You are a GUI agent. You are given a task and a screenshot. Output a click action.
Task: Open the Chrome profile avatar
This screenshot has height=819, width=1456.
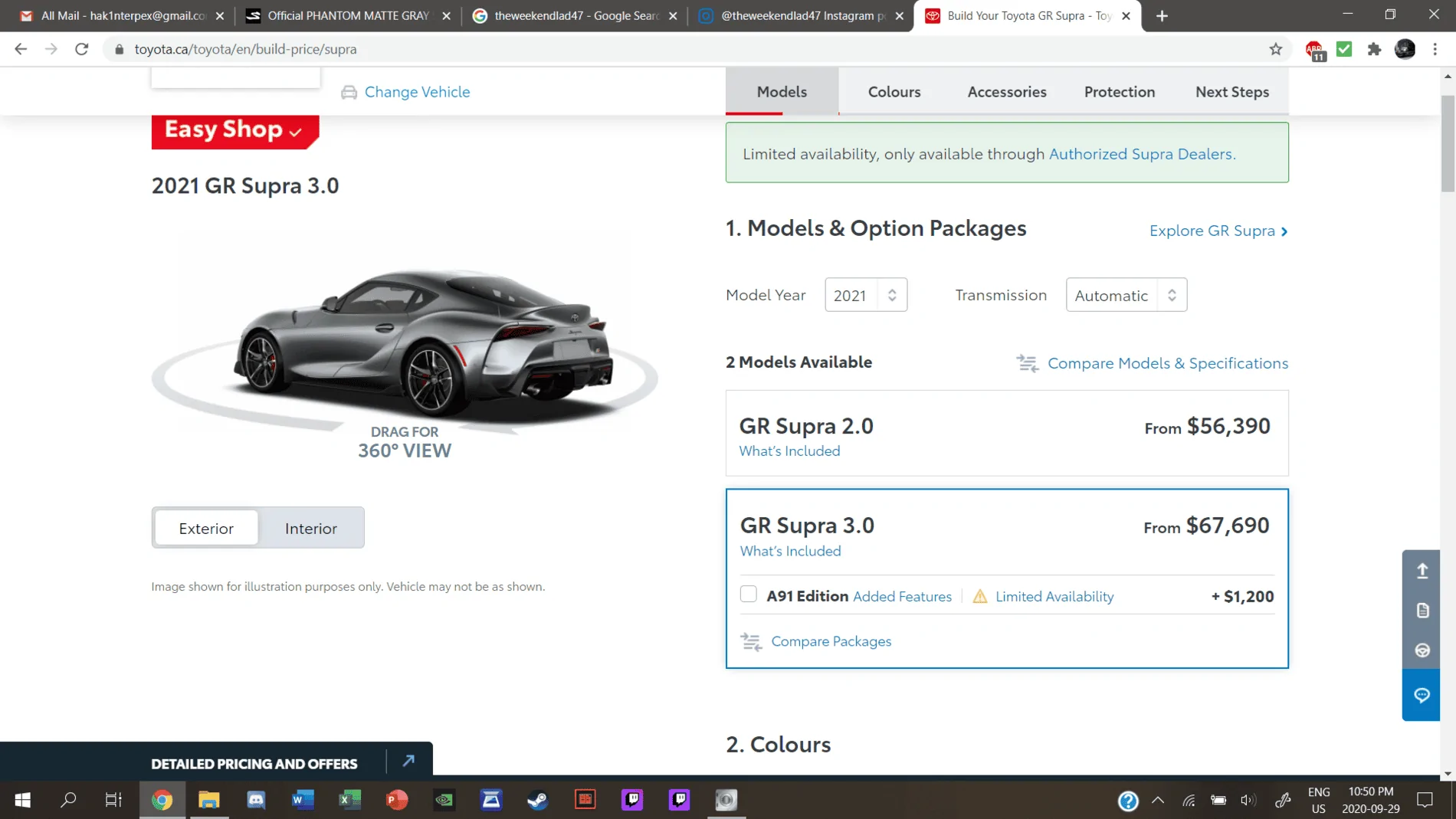[x=1405, y=49]
